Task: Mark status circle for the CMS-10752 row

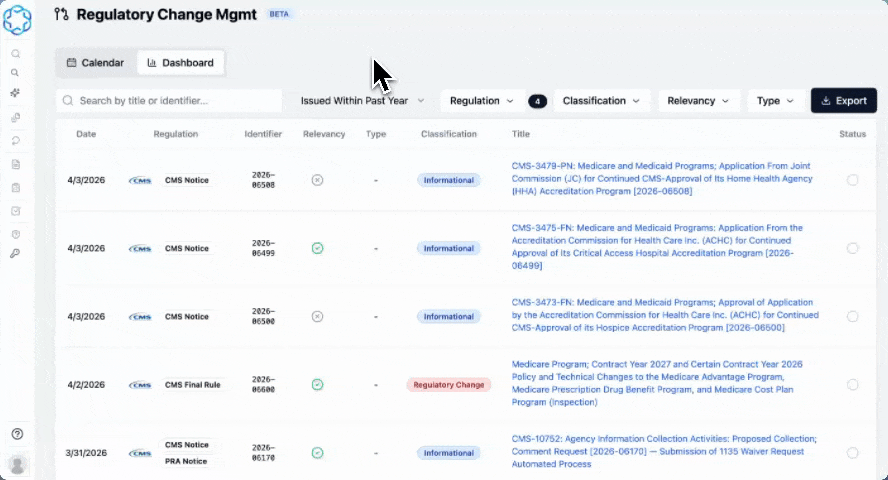Action: (x=852, y=453)
